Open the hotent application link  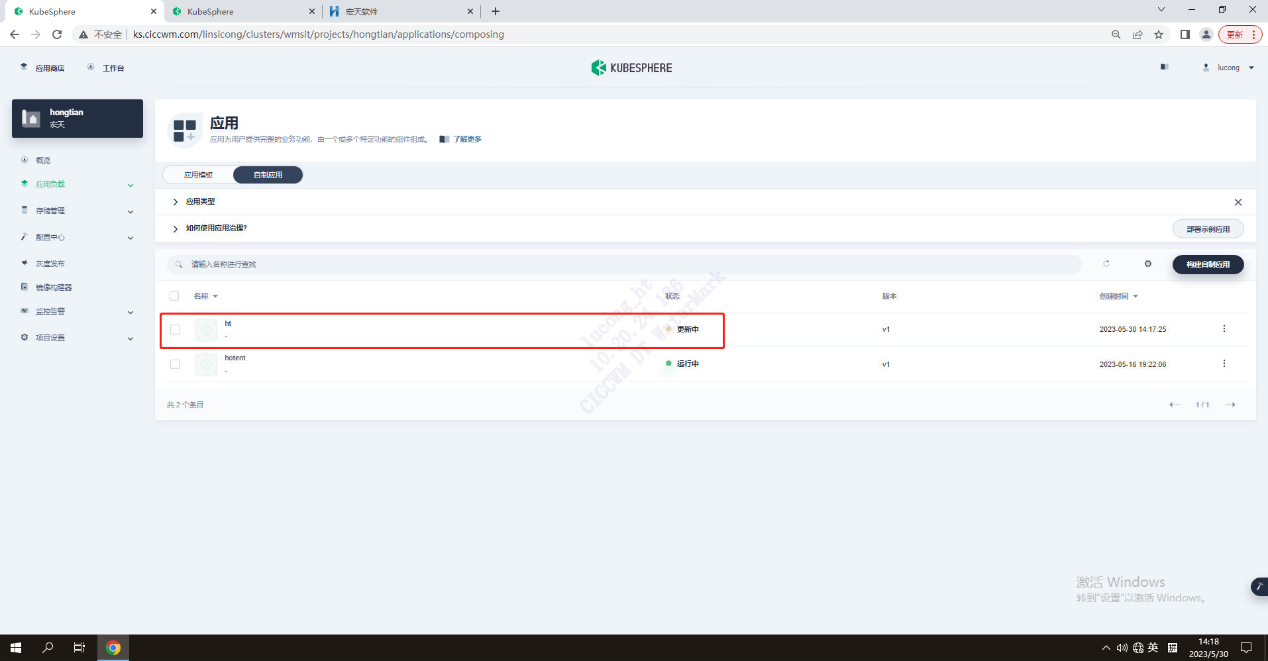tap(235, 358)
